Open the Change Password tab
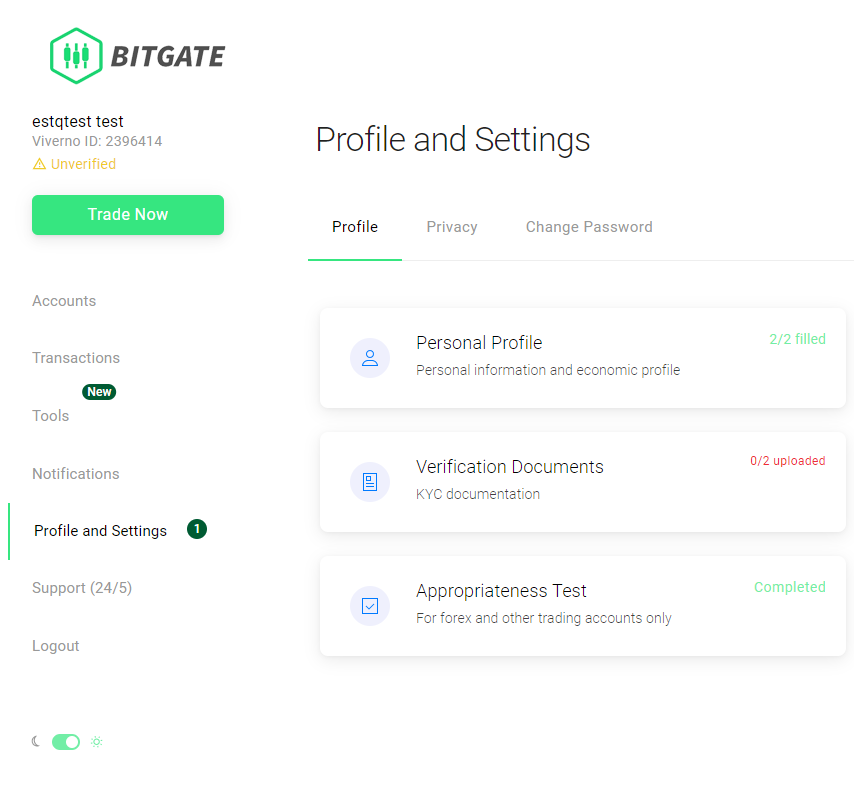The height and width of the screenshot is (789, 854). coord(589,227)
